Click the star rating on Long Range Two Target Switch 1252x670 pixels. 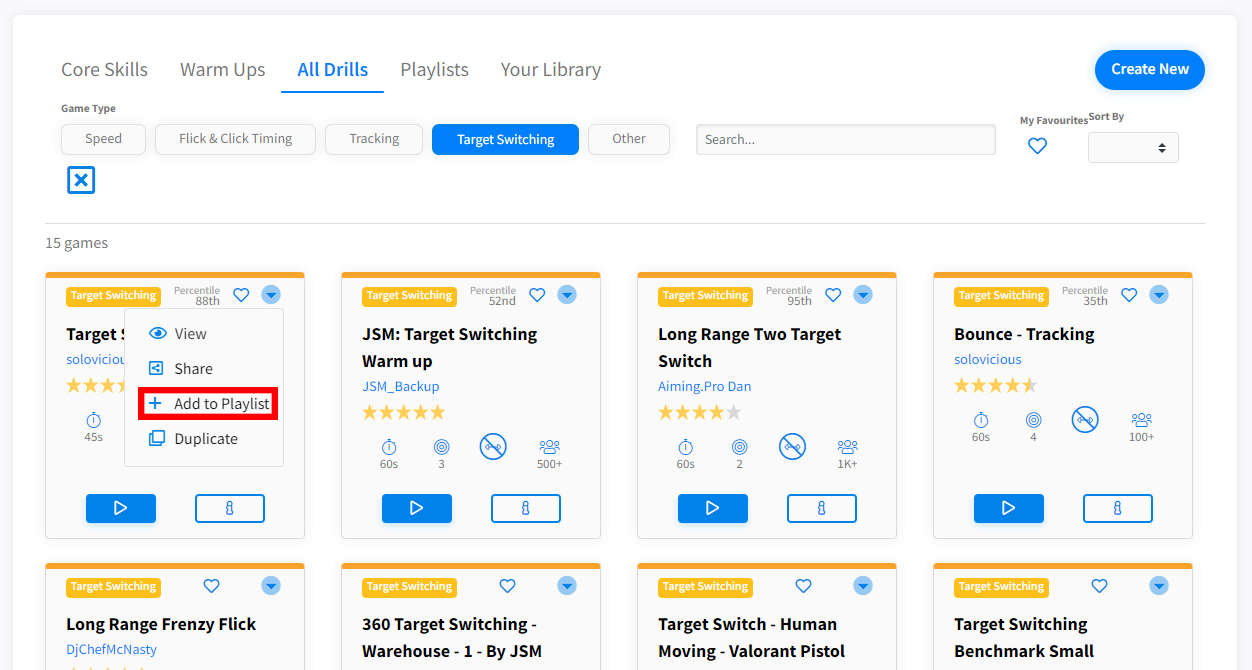pyautogui.click(x=699, y=412)
